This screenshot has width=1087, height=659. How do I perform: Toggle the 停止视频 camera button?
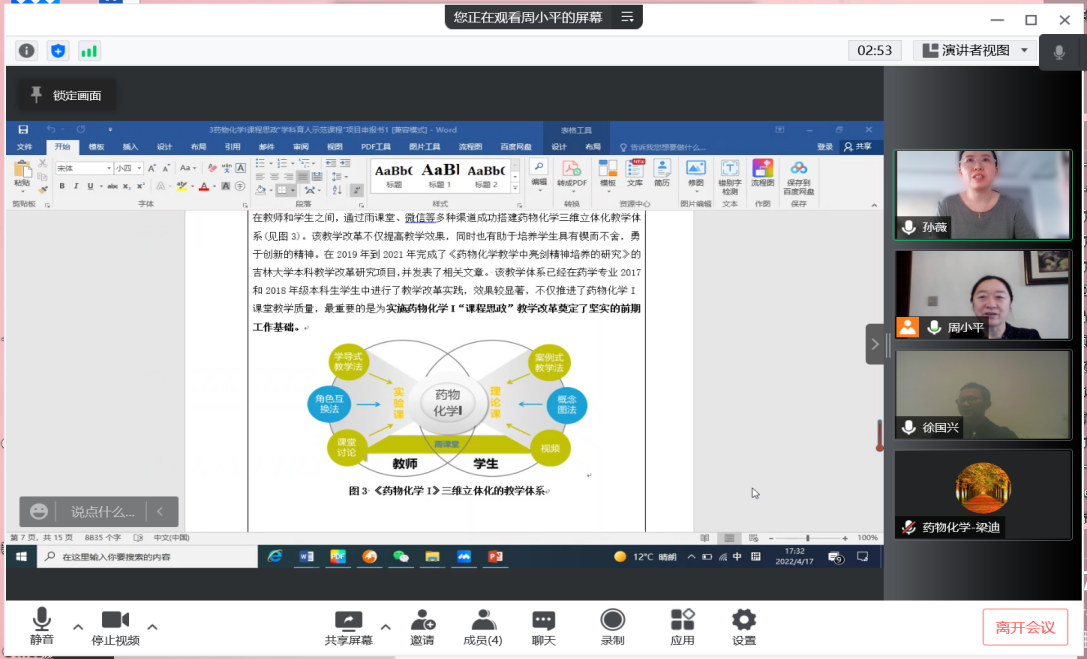(115, 627)
